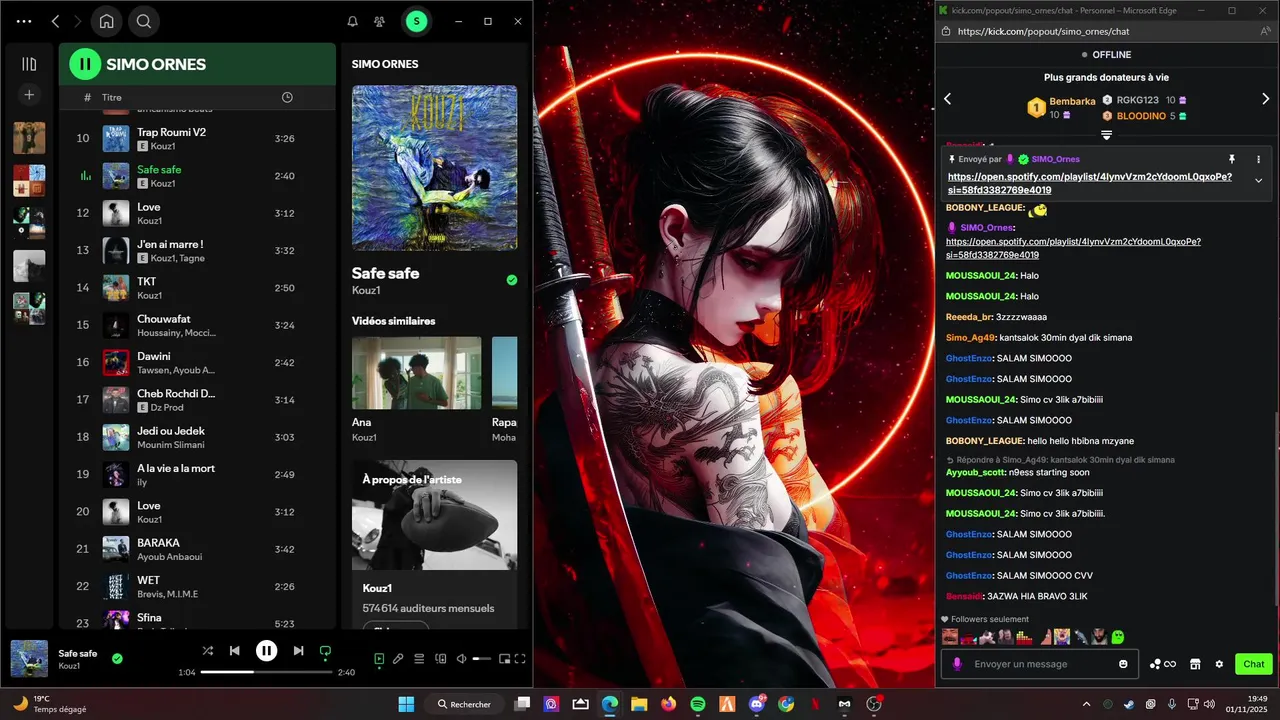The image size is (1280, 720).
Task: Collapse the pinned message chevron
Action: click(x=1258, y=181)
